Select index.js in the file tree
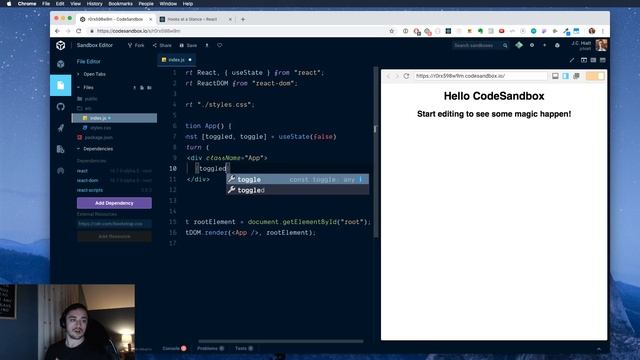This screenshot has height=360, width=640. click(114, 118)
